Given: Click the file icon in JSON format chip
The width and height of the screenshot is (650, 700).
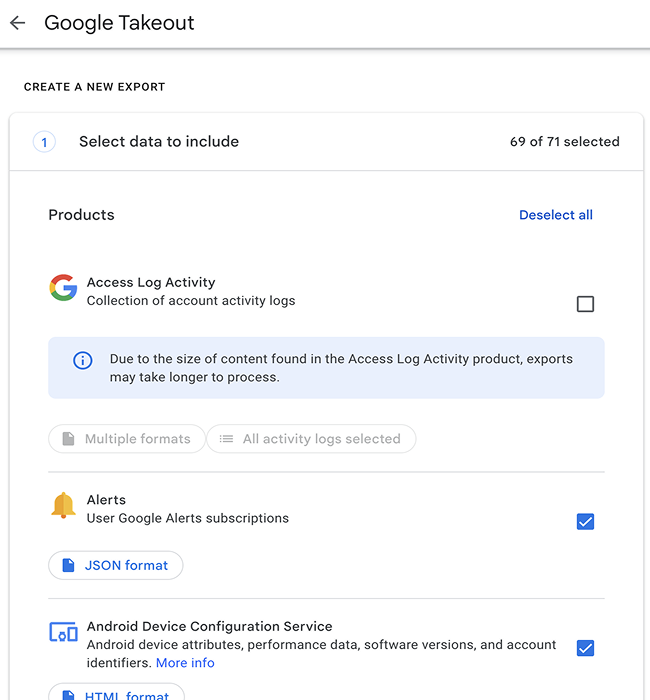Looking at the screenshot, I should [68, 565].
